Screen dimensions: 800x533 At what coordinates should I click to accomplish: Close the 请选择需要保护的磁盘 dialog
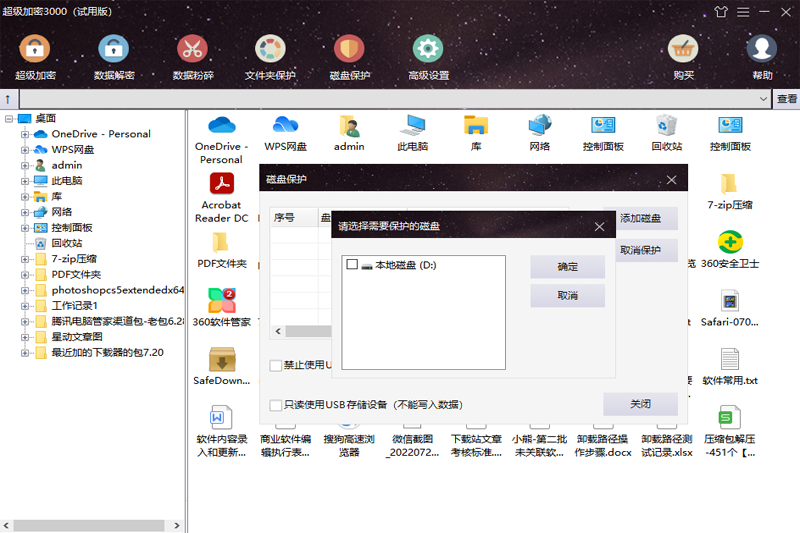tap(599, 226)
